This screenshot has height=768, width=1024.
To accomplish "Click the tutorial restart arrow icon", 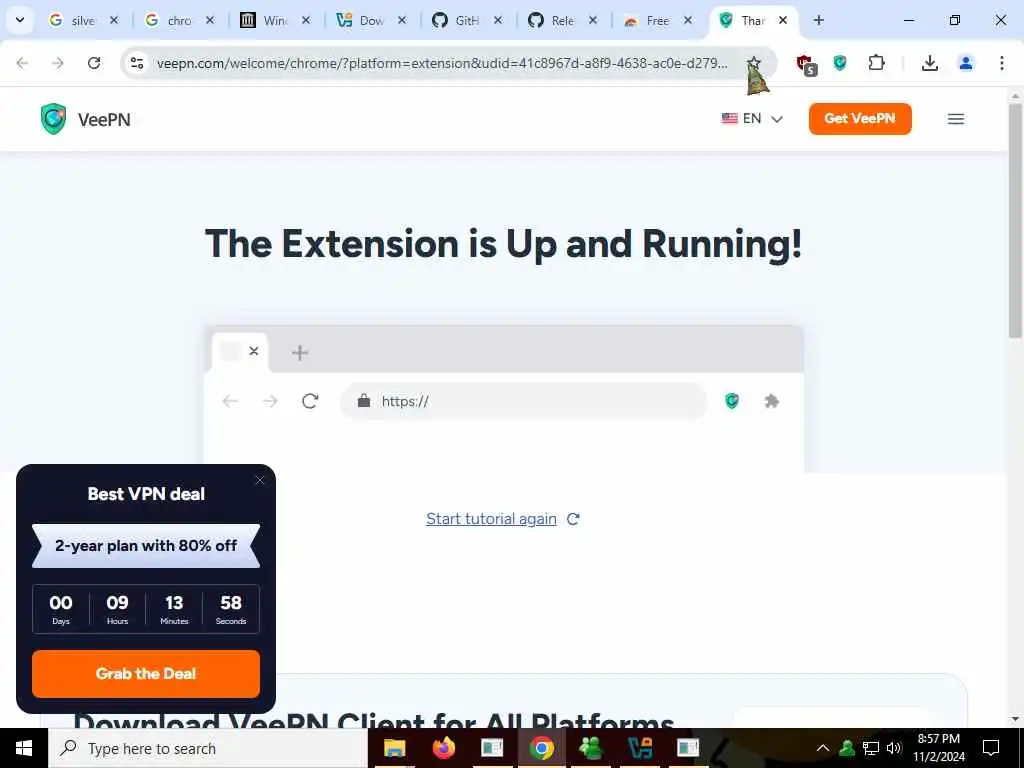I will click(573, 519).
